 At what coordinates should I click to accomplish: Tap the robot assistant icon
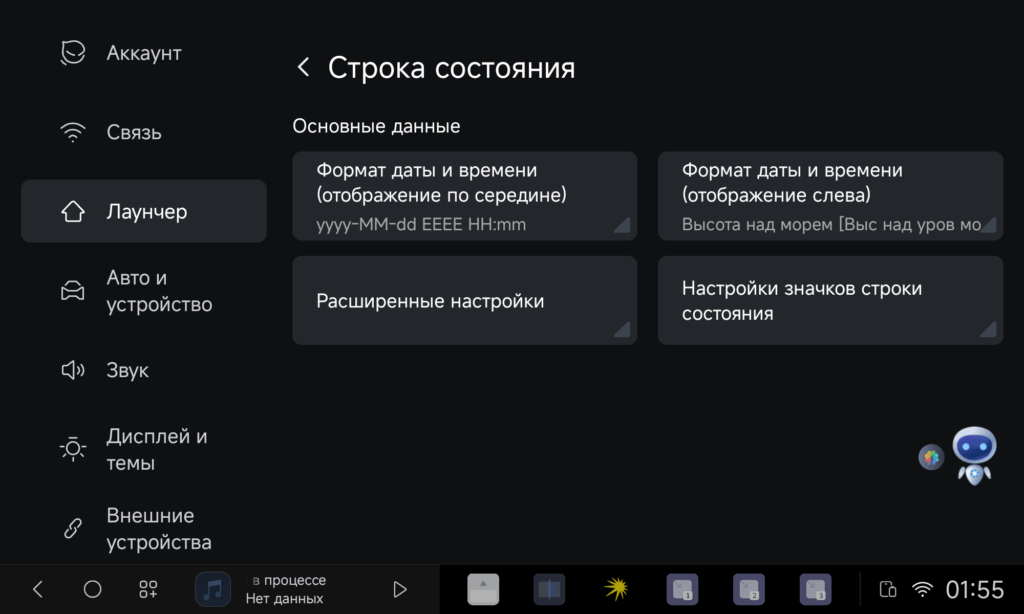(x=974, y=455)
